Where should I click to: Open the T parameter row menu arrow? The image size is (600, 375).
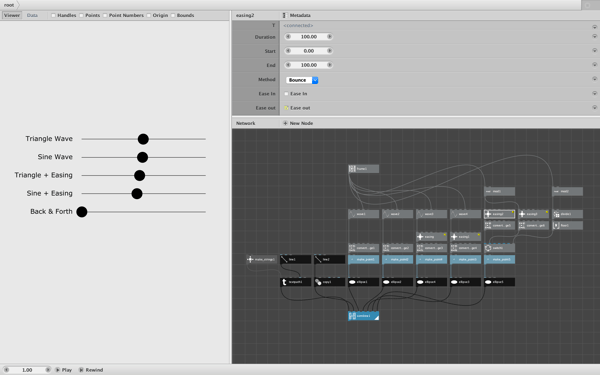tap(595, 27)
